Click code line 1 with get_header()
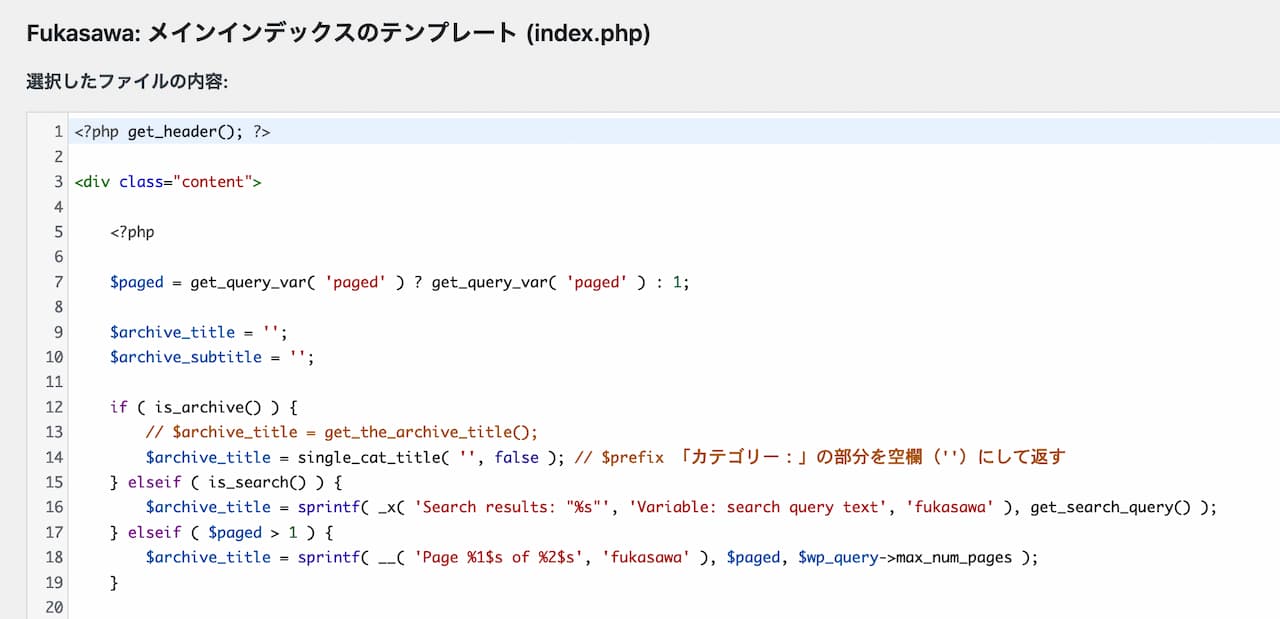This screenshot has width=1280, height=619. 172,131
